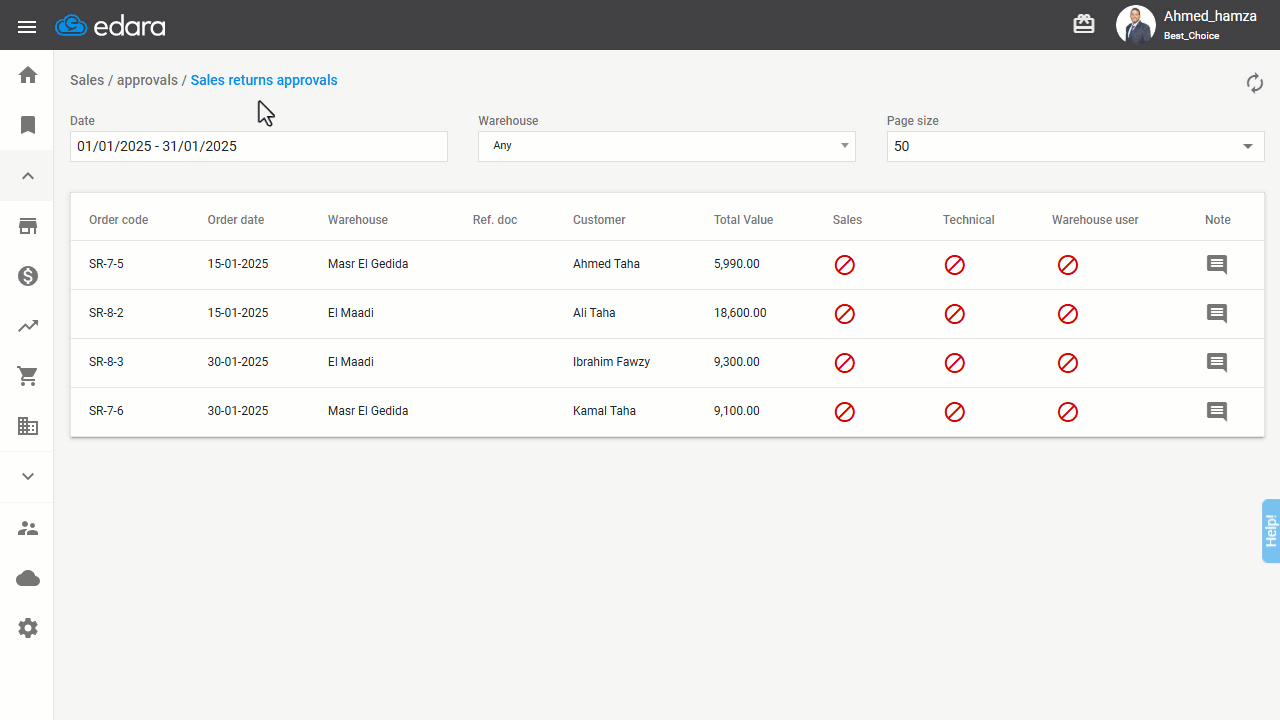Toggle Sales approval for SR-7-5
Image resolution: width=1280 pixels, height=720 pixels.
click(x=845, y=265)
